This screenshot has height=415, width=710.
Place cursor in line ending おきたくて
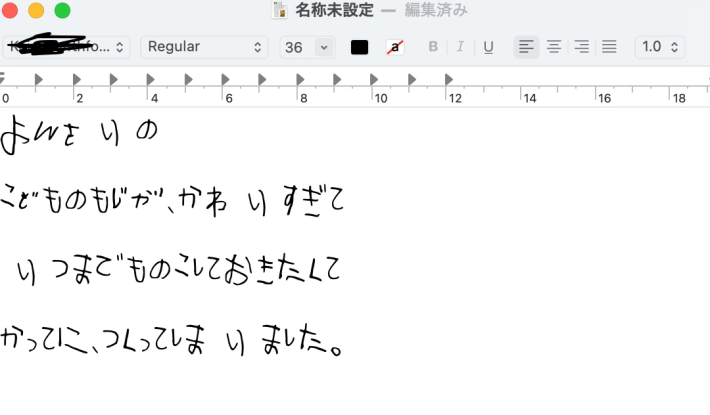pos(178,270)
